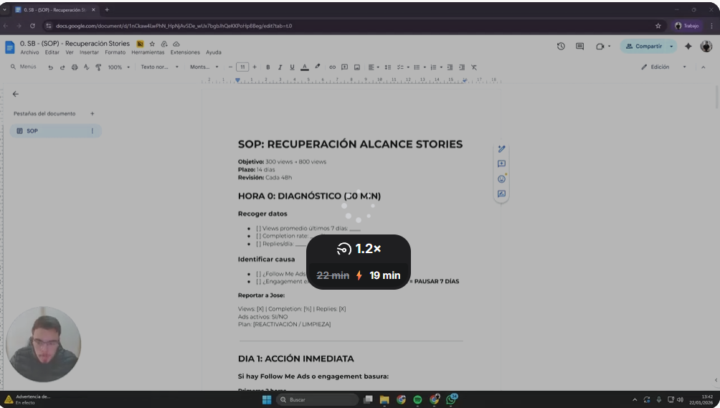The width and height of the screenshot is (720, 408).
Task: Start a Meet call via the camera icon
Action: (x=600, y=46)
